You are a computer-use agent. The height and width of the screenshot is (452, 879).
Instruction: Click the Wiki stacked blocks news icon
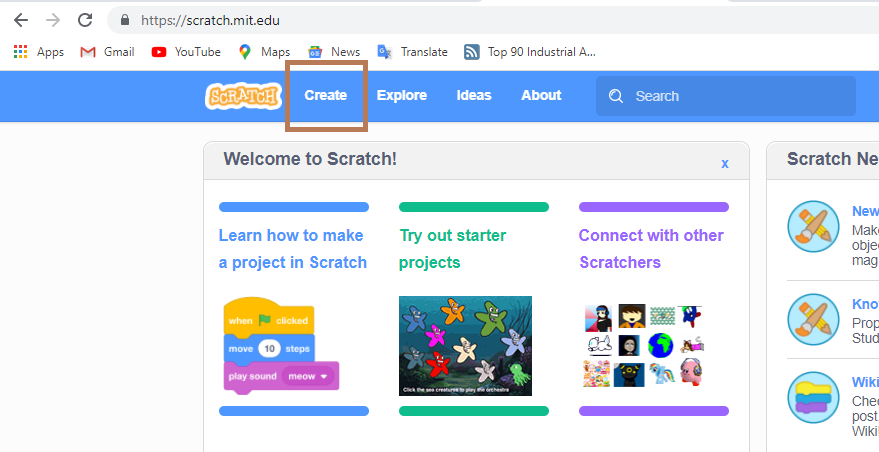(x=813, y=397)
